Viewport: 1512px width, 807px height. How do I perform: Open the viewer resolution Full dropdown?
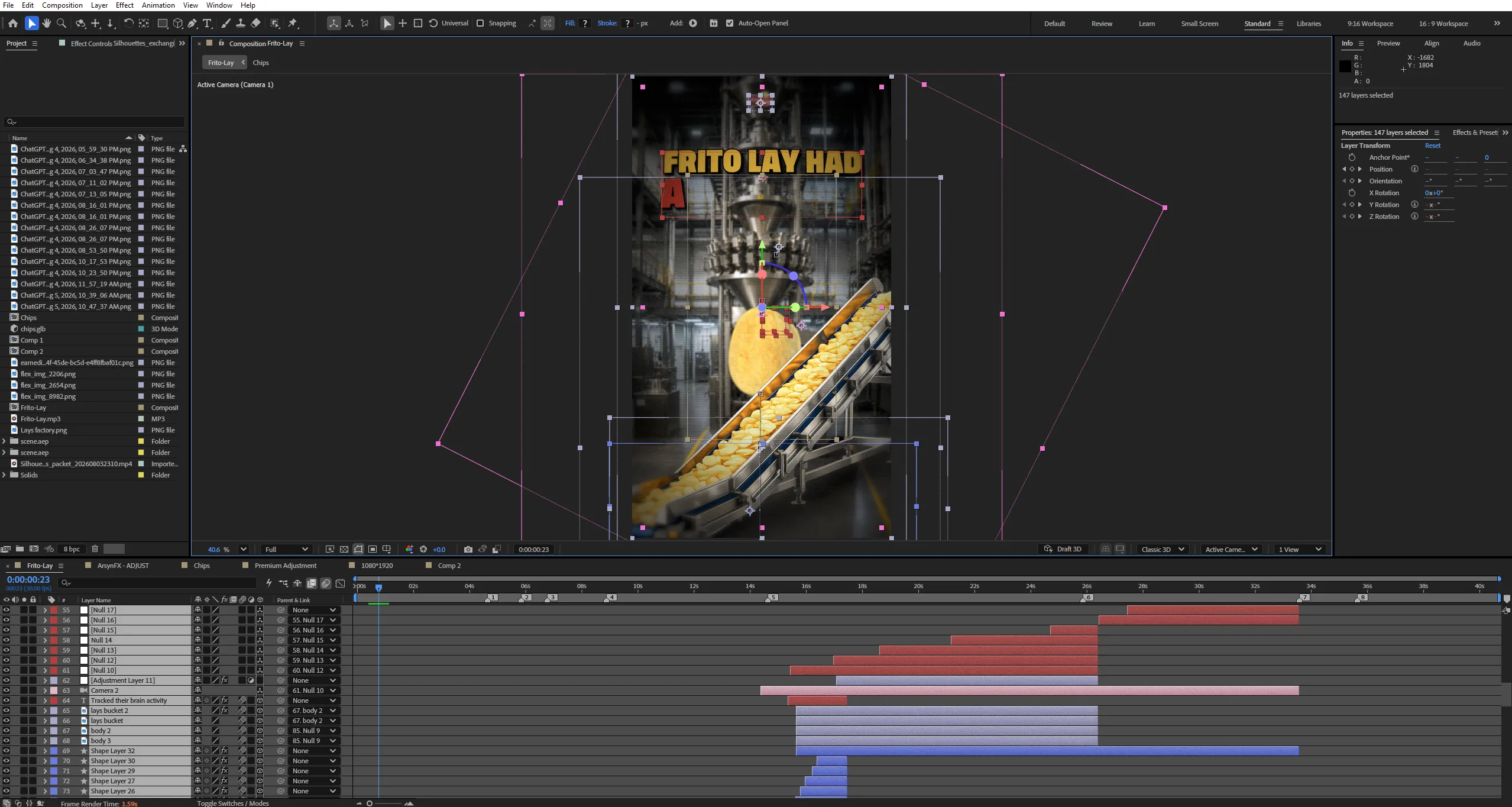(x=287, y=549)
